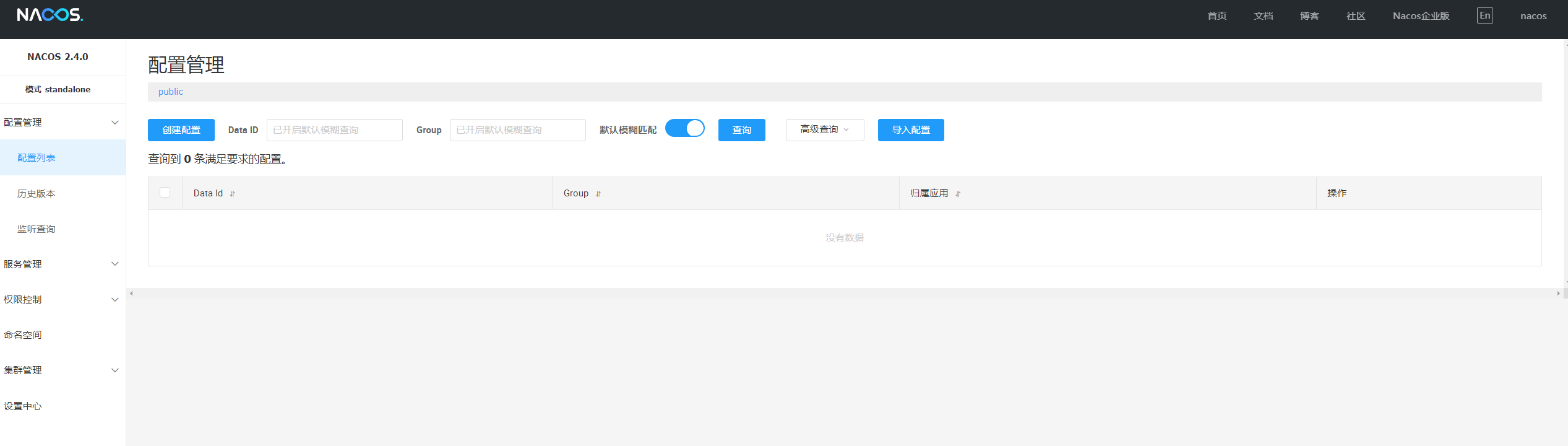Switch language with the En icon

[1484, 15]
